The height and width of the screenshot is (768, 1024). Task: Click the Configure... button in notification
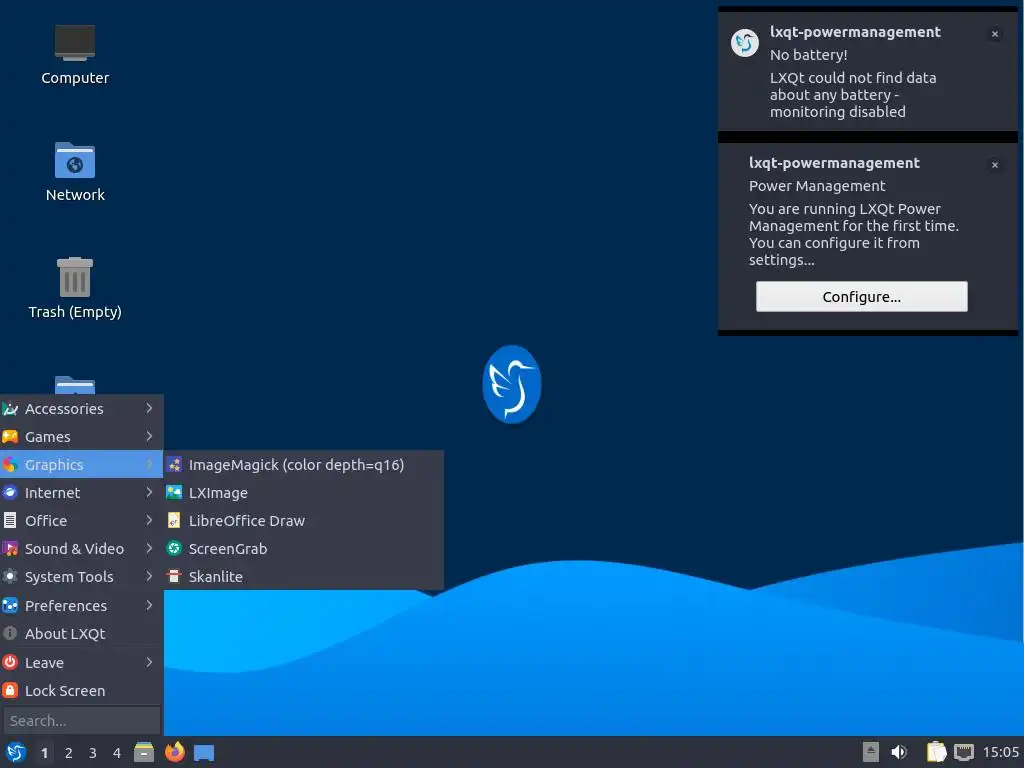[x=861, y=296]
